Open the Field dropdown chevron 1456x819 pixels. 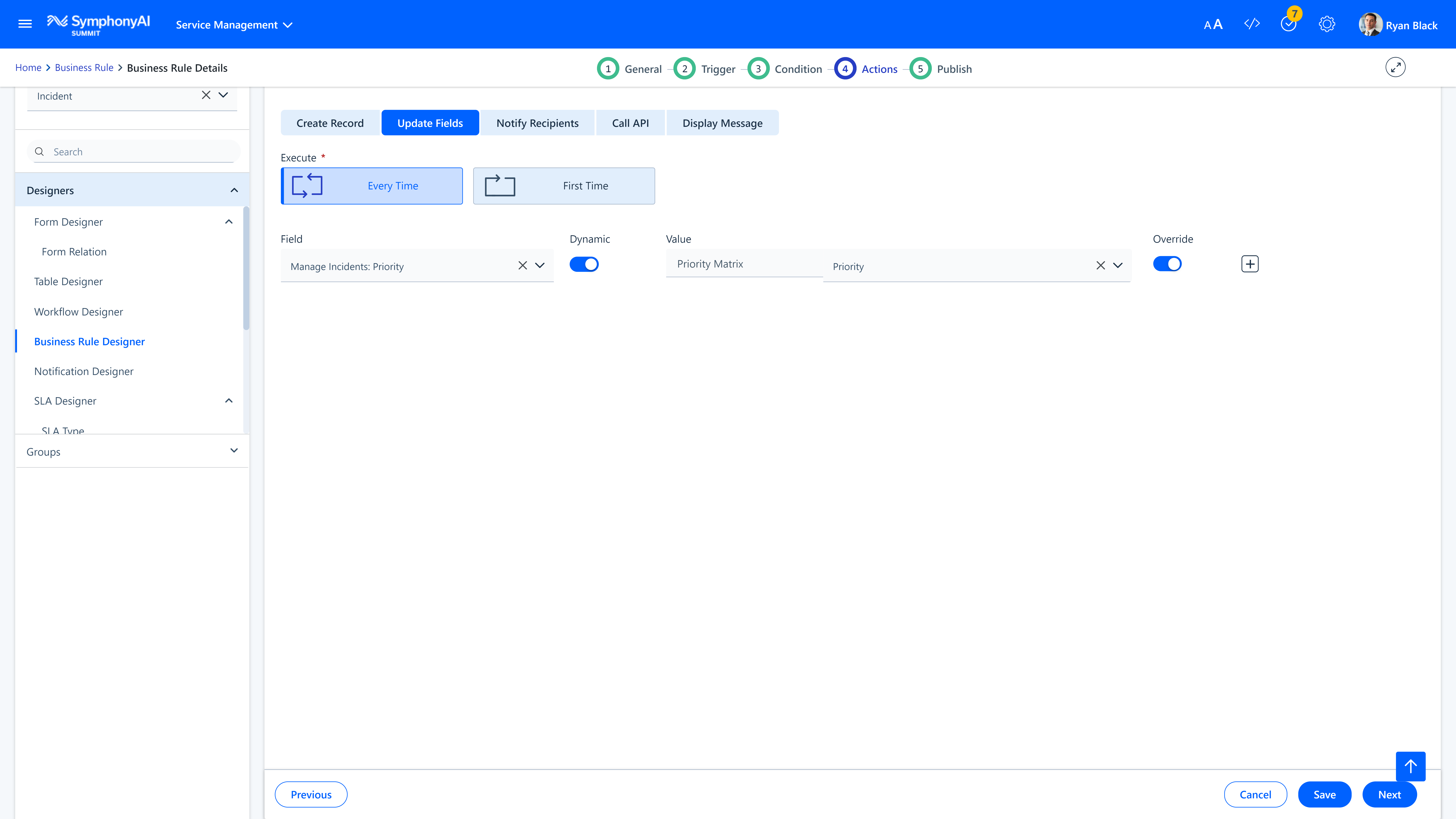[540, 265]
